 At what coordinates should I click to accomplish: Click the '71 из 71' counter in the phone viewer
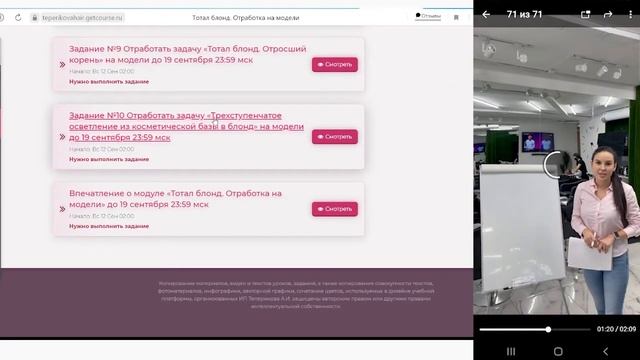point(524,14)
